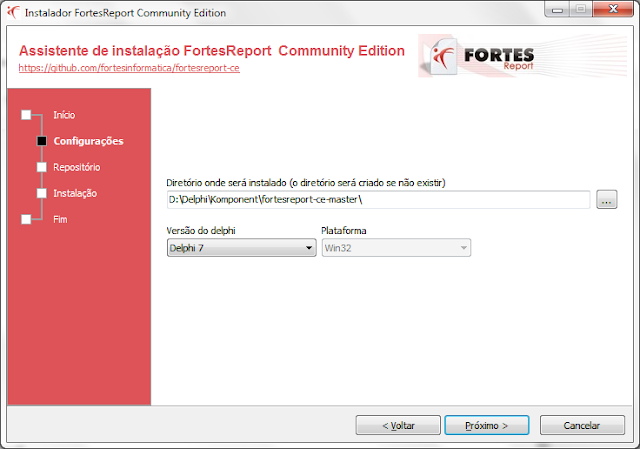This screenshot has height=449, width=640.
Task: Select the Fim step
Action: 60,220
